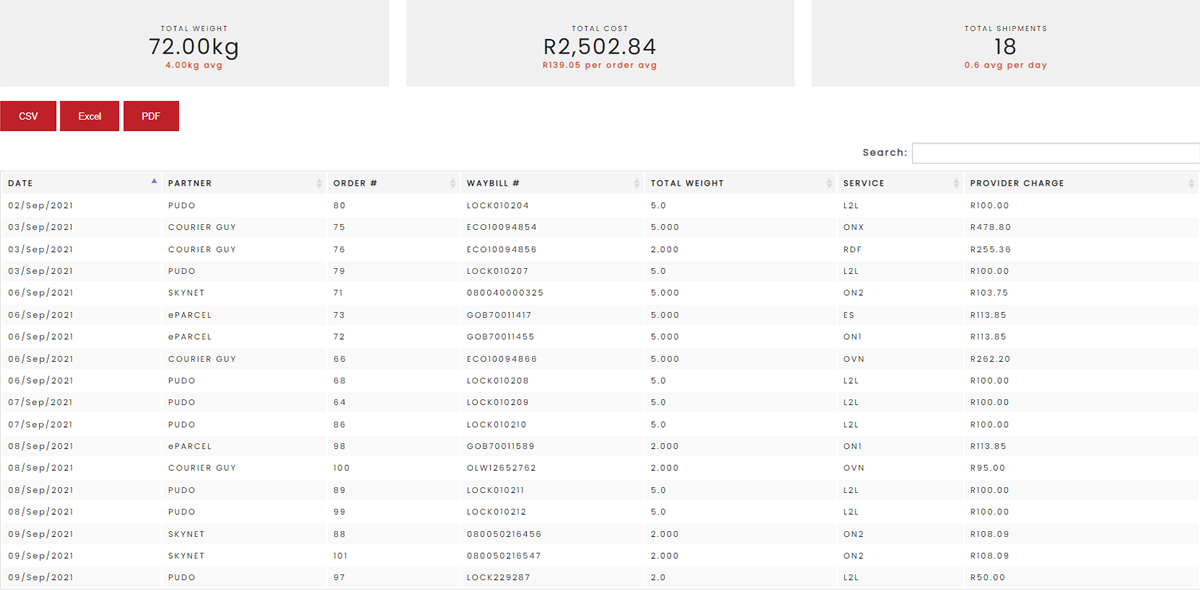
Task: Click order number 80
Action: pos(339,205)
